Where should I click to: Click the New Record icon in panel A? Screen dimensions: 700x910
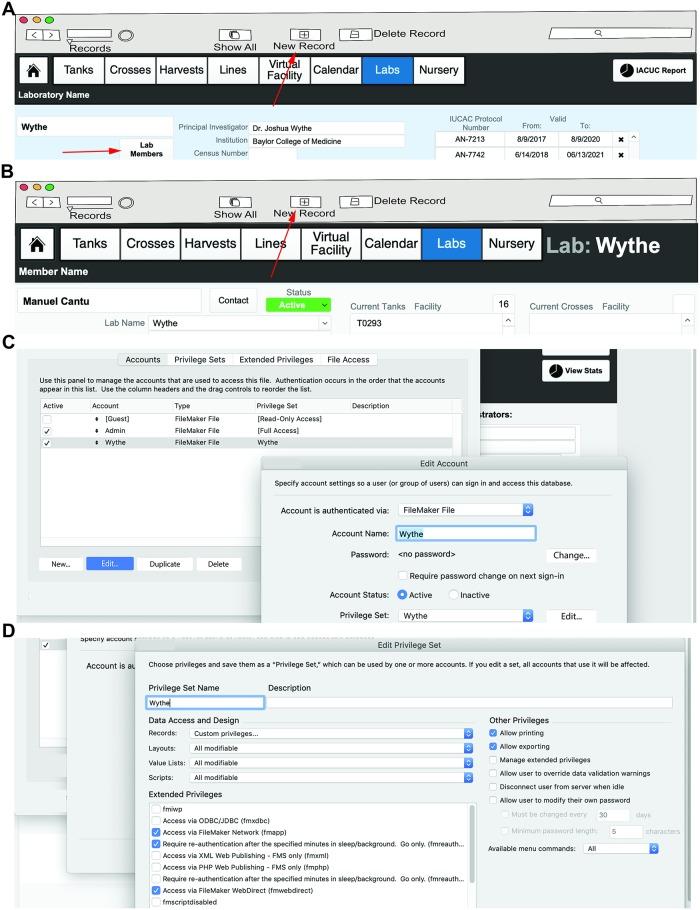point(305,34)
